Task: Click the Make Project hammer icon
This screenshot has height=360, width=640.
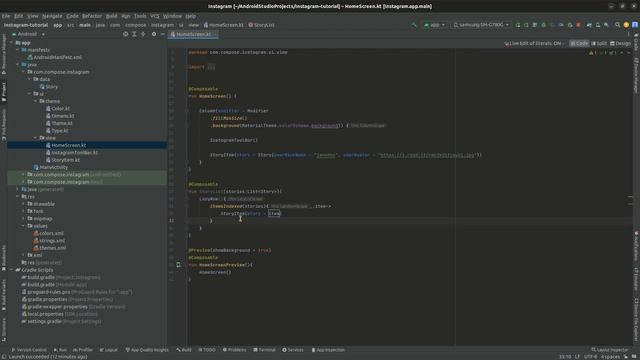Action: click(414, 25)
